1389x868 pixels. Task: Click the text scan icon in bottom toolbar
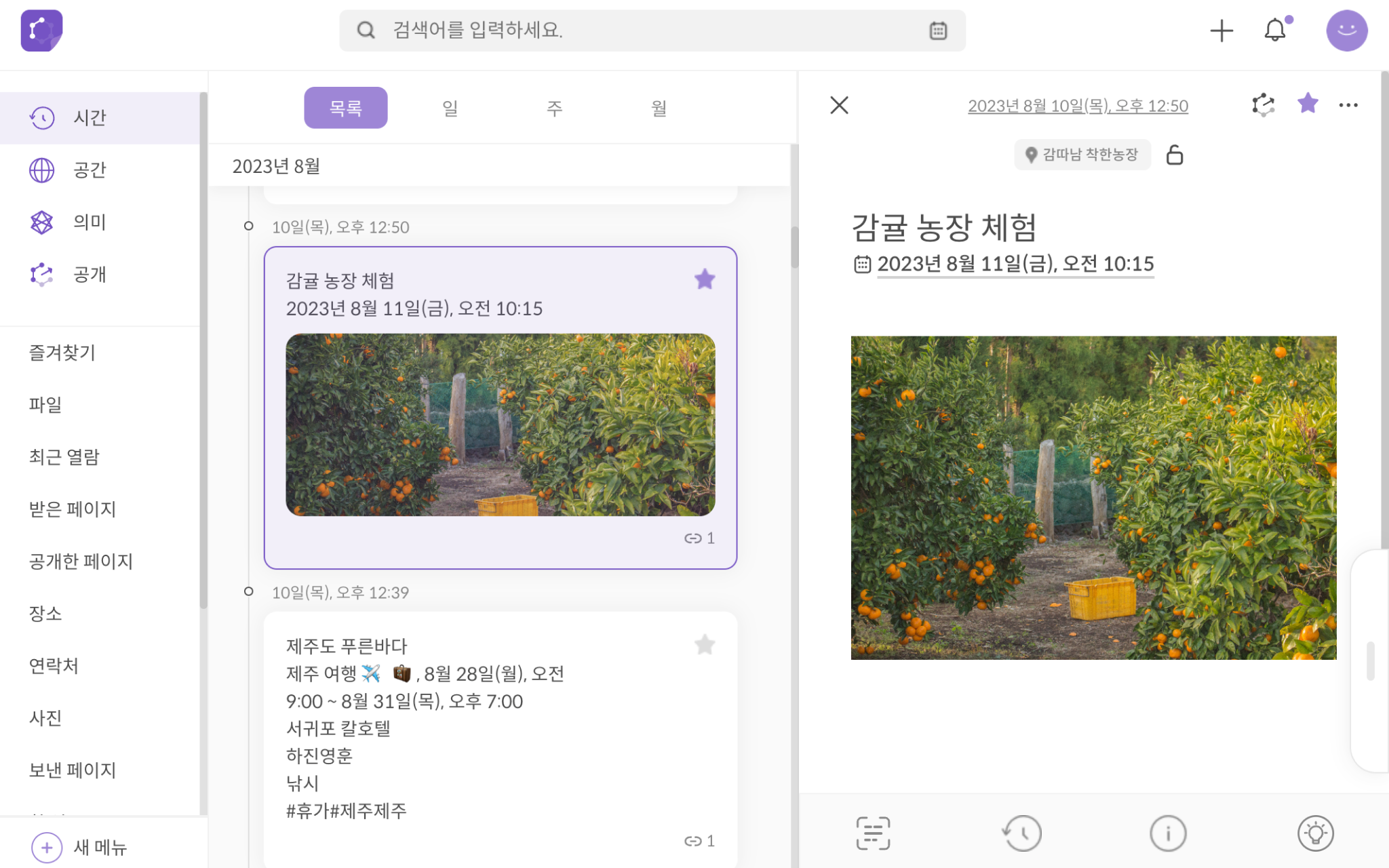tap(873, 833)
